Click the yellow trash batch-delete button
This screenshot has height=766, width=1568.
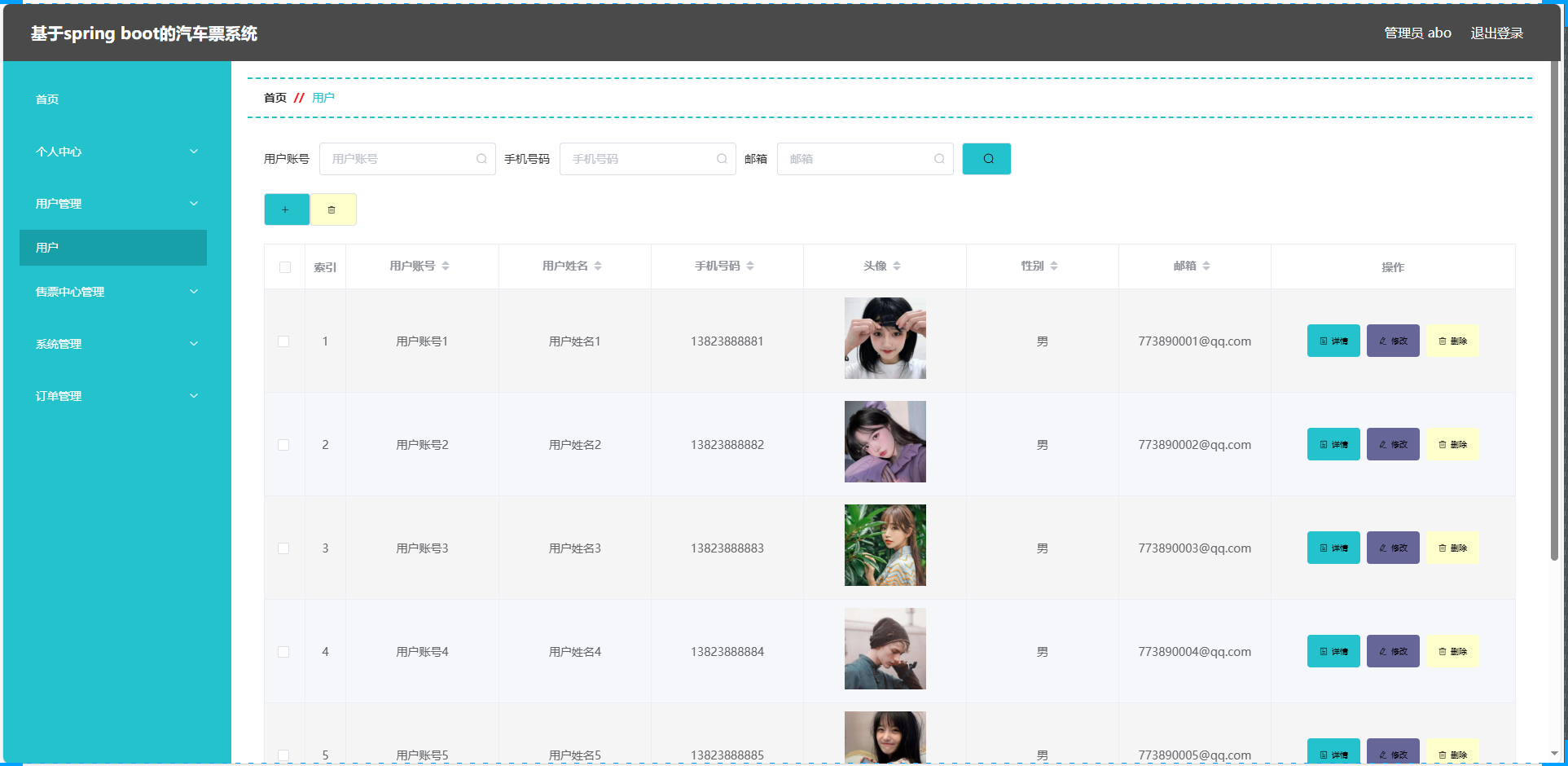click(333, 209)
